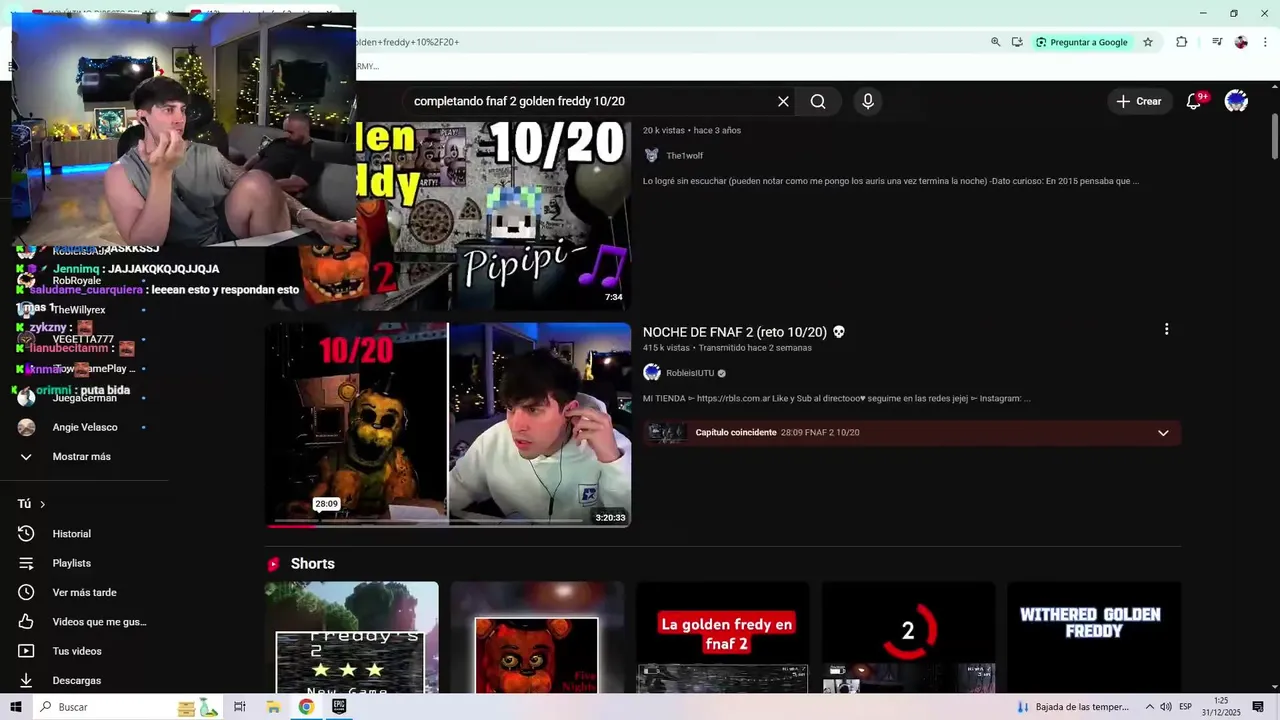Click the YouTube search magnifier button
This screenshot has width=1280, height=720.
click(818, 101)
